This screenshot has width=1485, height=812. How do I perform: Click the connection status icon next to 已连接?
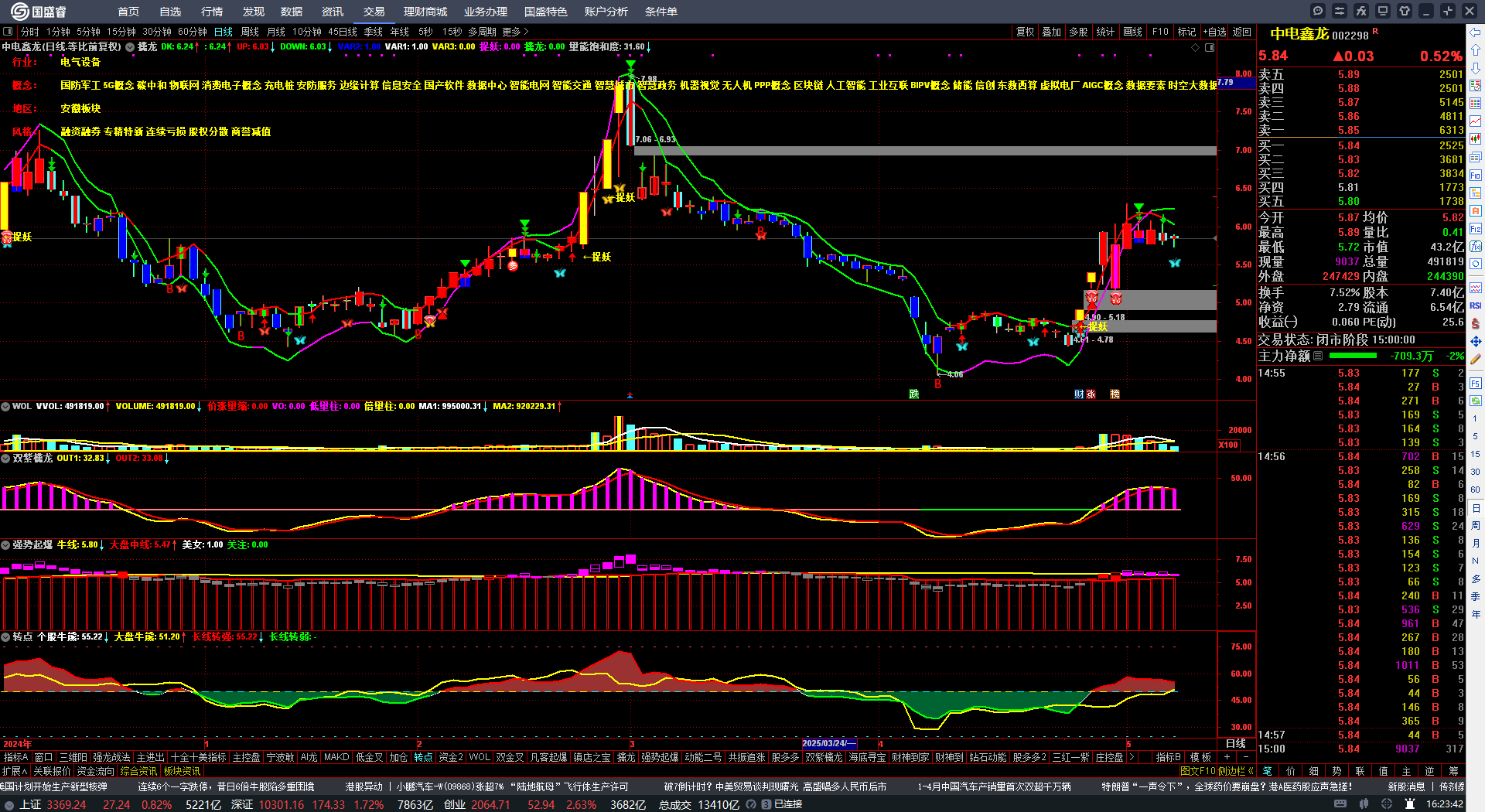click(766, 804)
